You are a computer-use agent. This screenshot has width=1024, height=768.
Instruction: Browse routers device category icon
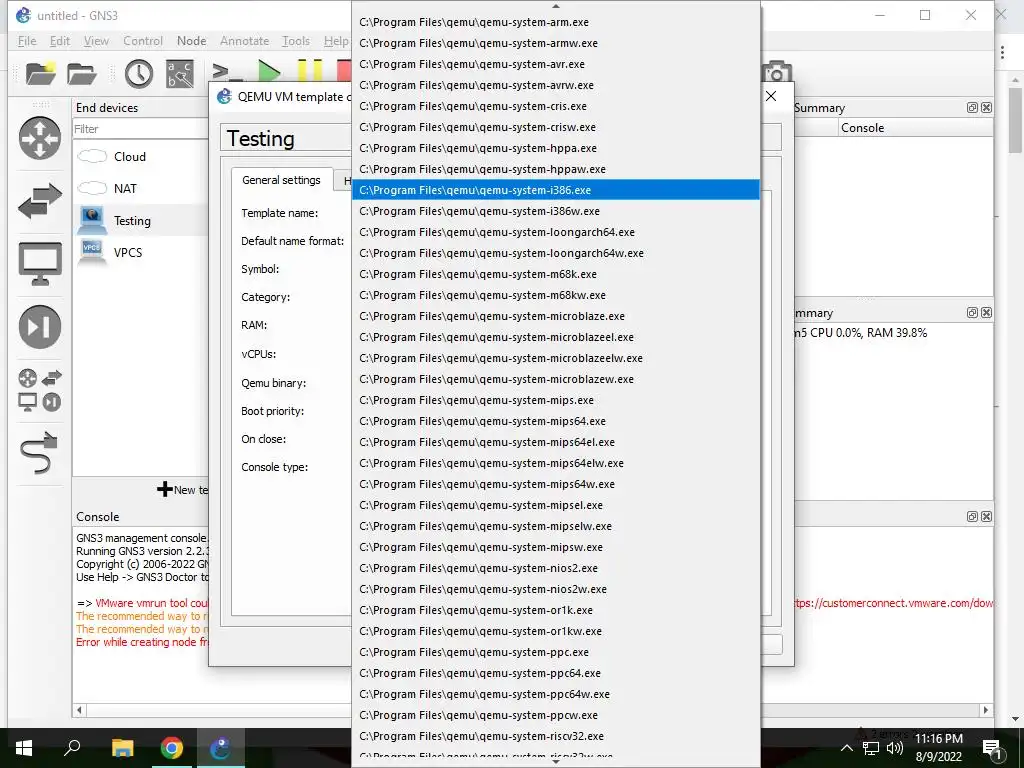tap(40, 138)
